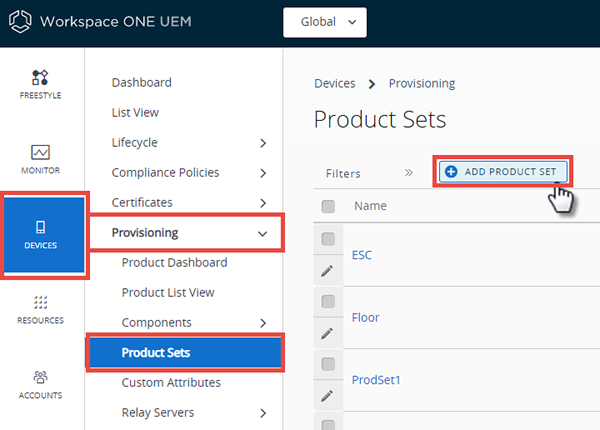Image resolution: width=600 pixels, height=430 pixels.
Task: Open the Monitor sidebar section
Action: (x=40, y=160)
